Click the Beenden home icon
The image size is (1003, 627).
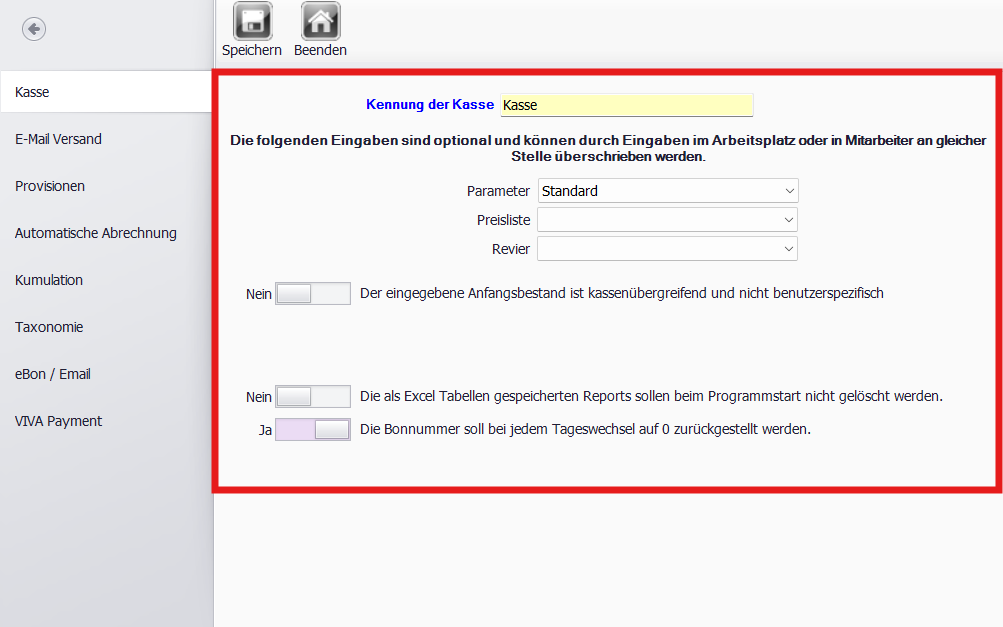tap(320, 20)
